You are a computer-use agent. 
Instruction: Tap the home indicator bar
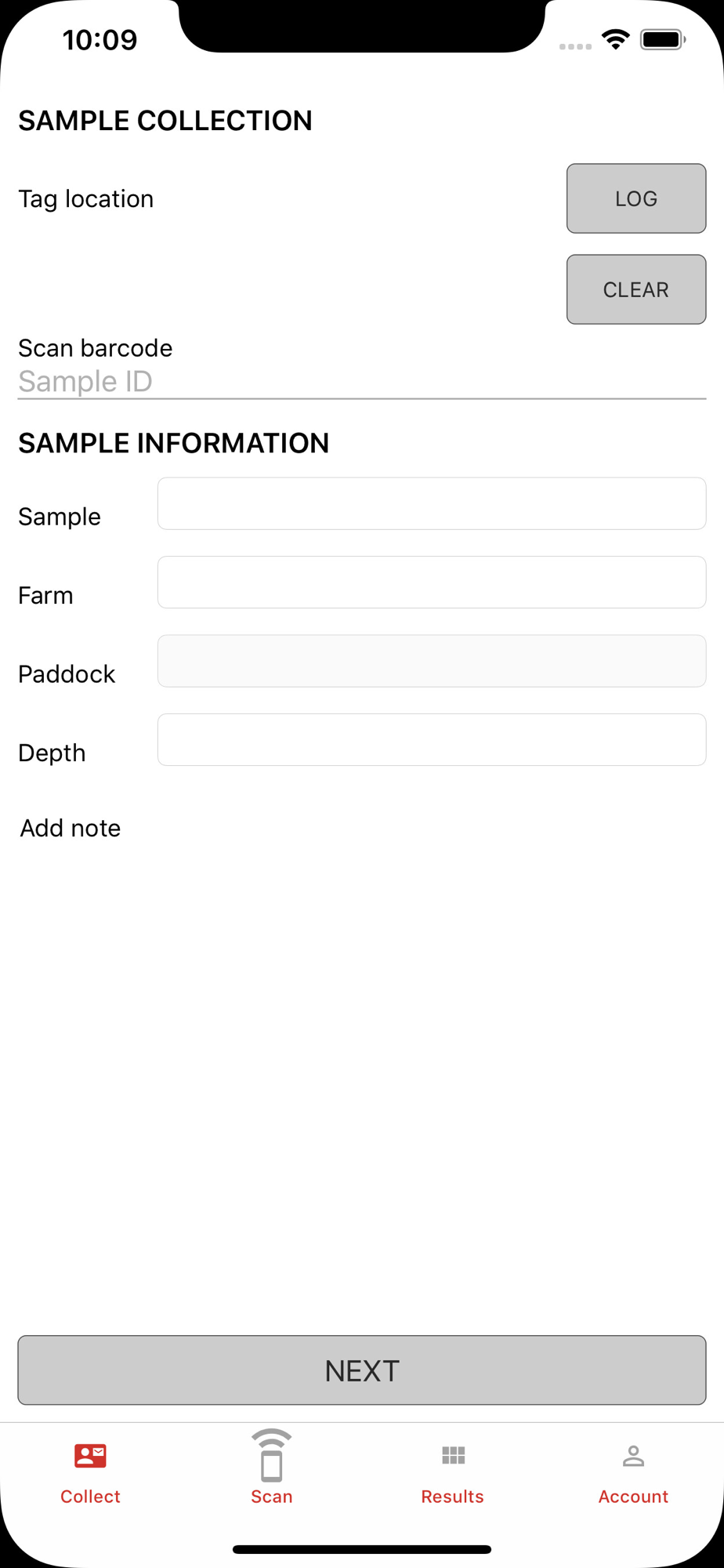pos(362,1549)
